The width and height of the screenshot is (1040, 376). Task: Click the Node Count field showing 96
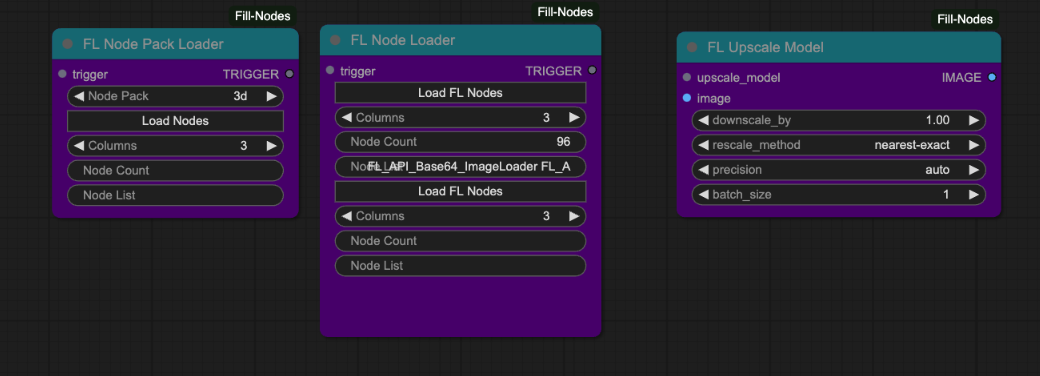460,142
